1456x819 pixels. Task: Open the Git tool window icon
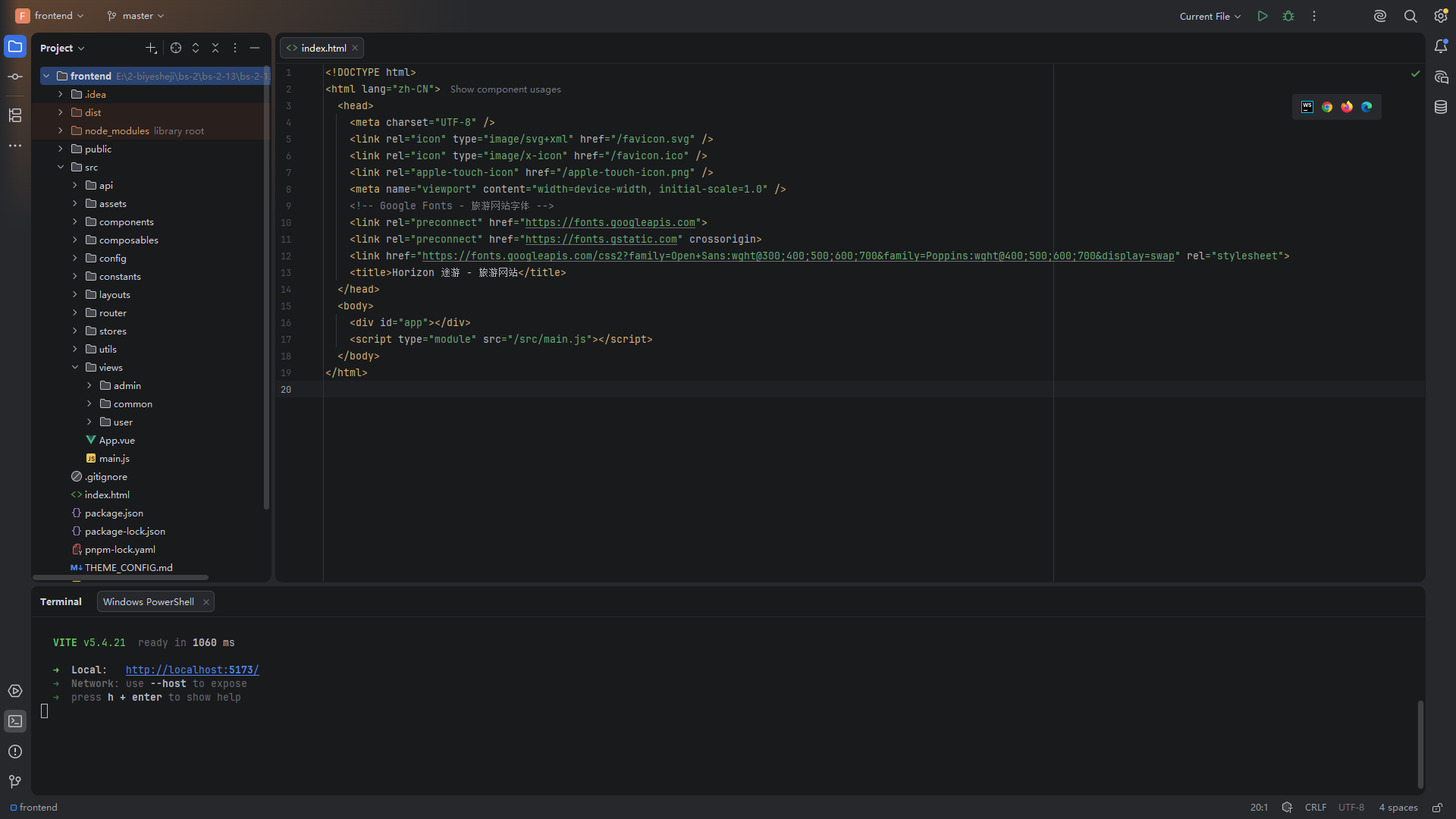pyautogui.click(x=15, y=781)
